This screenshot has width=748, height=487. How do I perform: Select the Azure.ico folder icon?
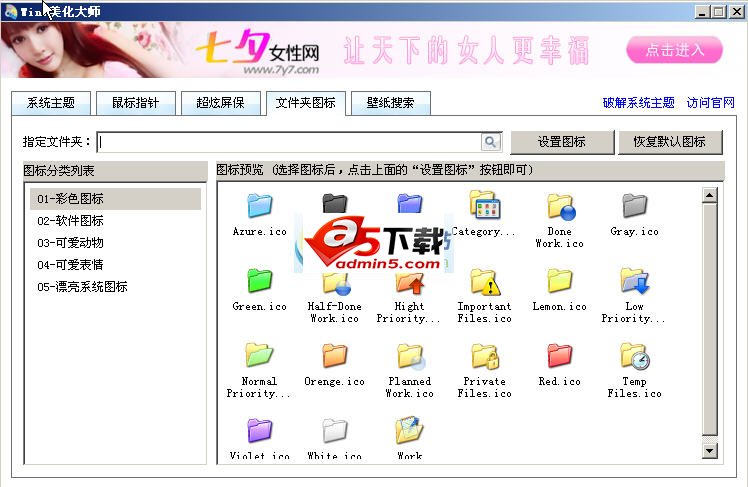point(260,205)
